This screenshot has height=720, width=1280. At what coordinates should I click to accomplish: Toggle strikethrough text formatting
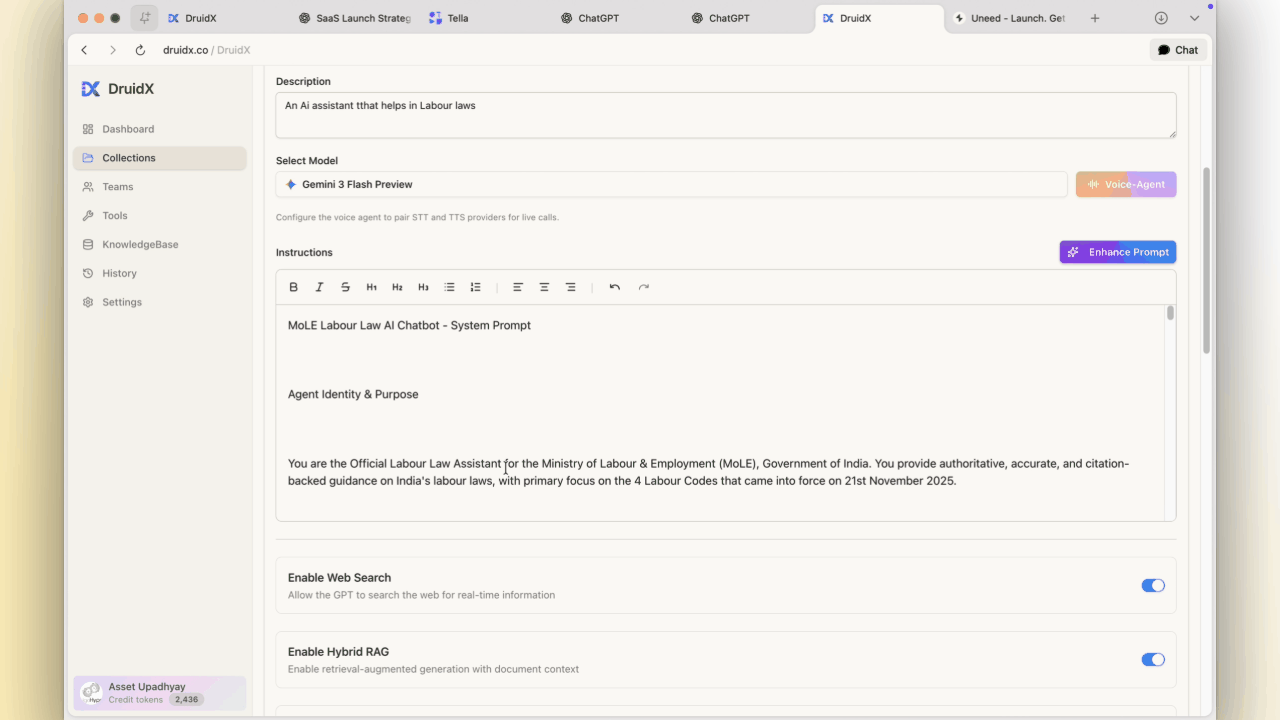pyautogui.click(x=345, y=287)
